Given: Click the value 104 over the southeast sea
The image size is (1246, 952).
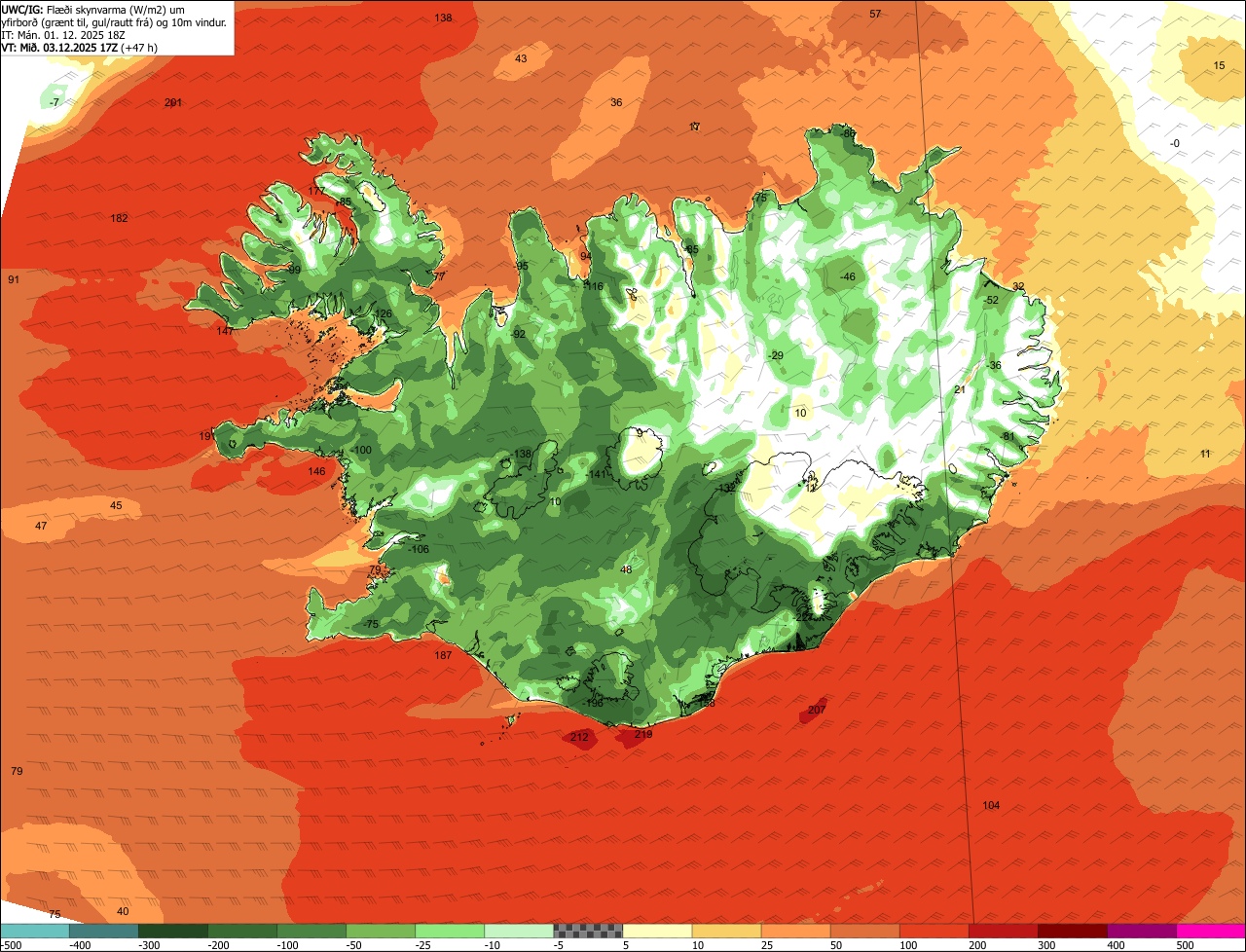Looking at the screenshot, I should [x=991, y=805].
